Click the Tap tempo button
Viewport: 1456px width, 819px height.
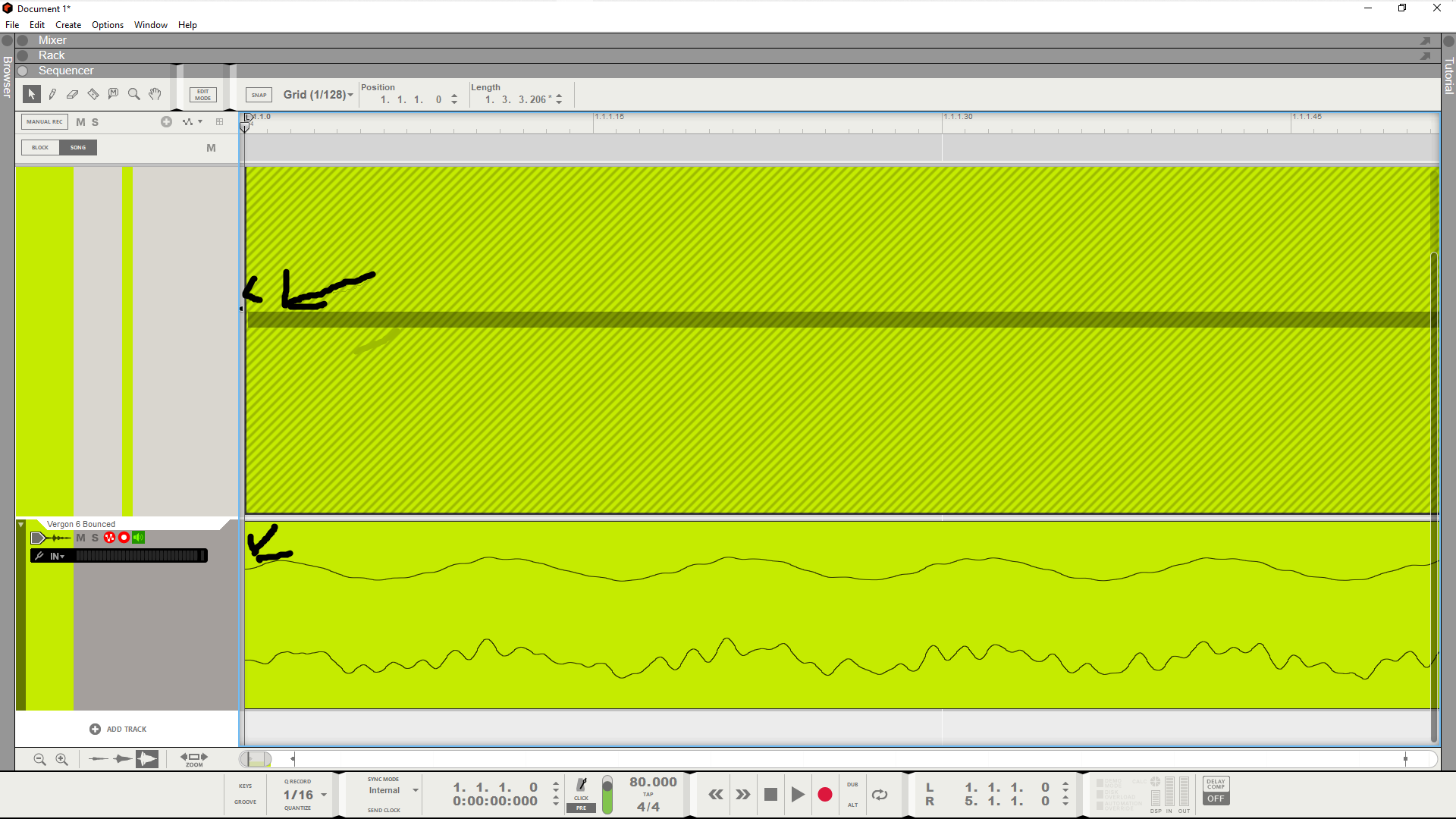point(648,794)
